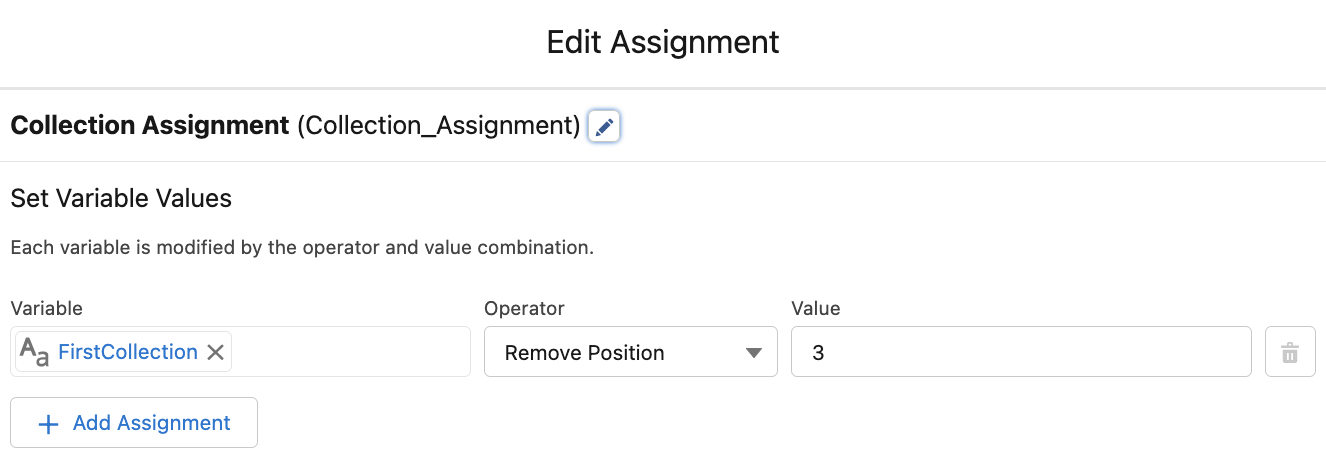Click into the Value field containing 3
The width and height of the screenshot is (1326, 462).
tap(1020, 352)
